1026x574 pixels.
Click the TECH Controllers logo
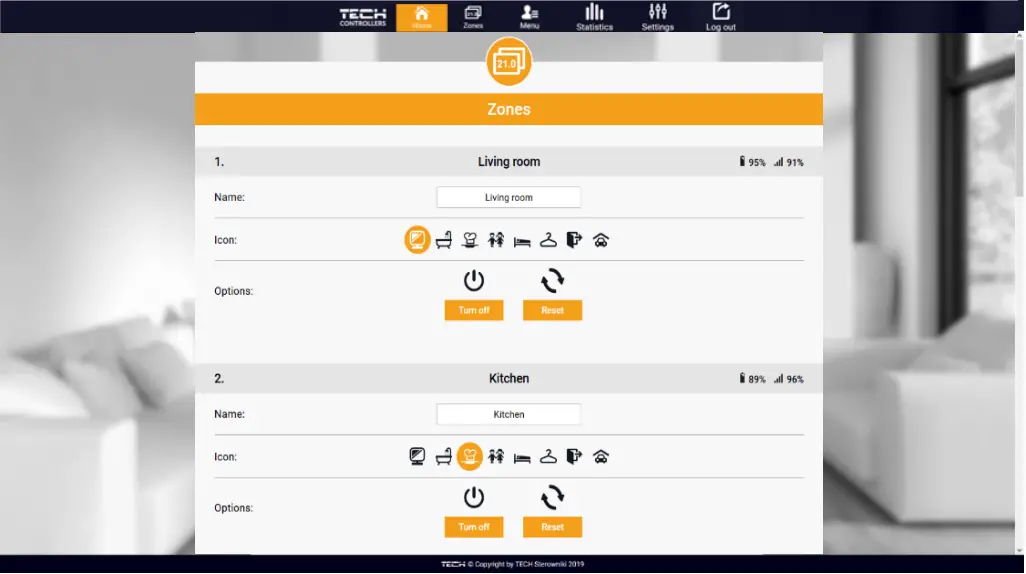[363, 17]
